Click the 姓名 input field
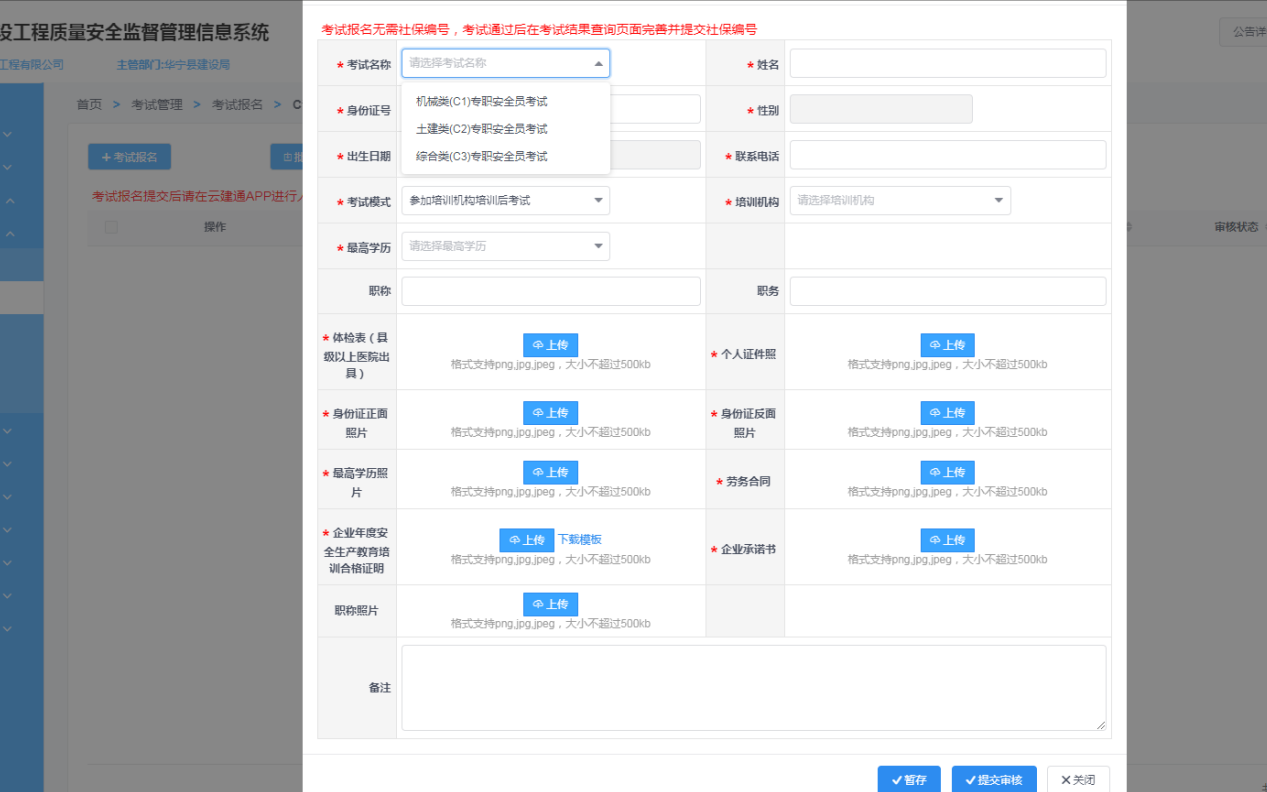The image size is (1267, 792). (947, 63)
